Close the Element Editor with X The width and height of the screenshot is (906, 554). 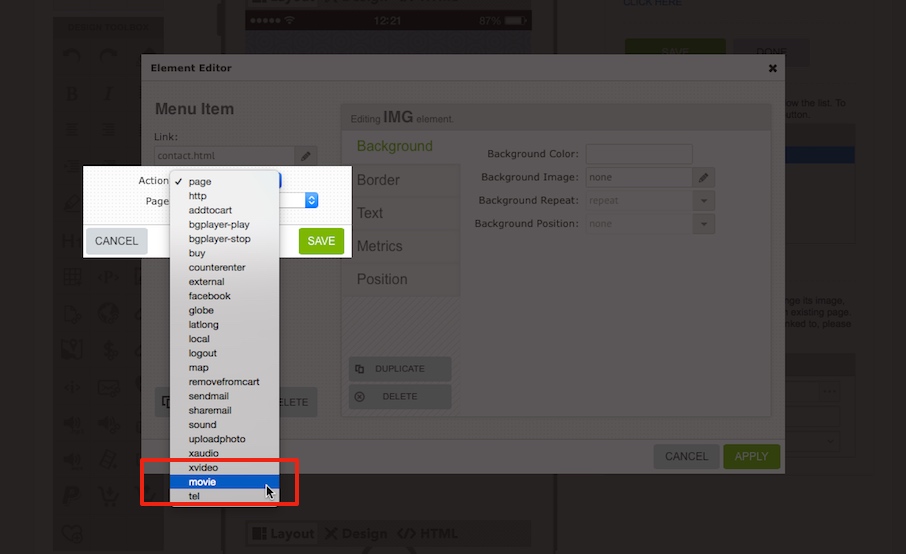[x=773, y=68]
